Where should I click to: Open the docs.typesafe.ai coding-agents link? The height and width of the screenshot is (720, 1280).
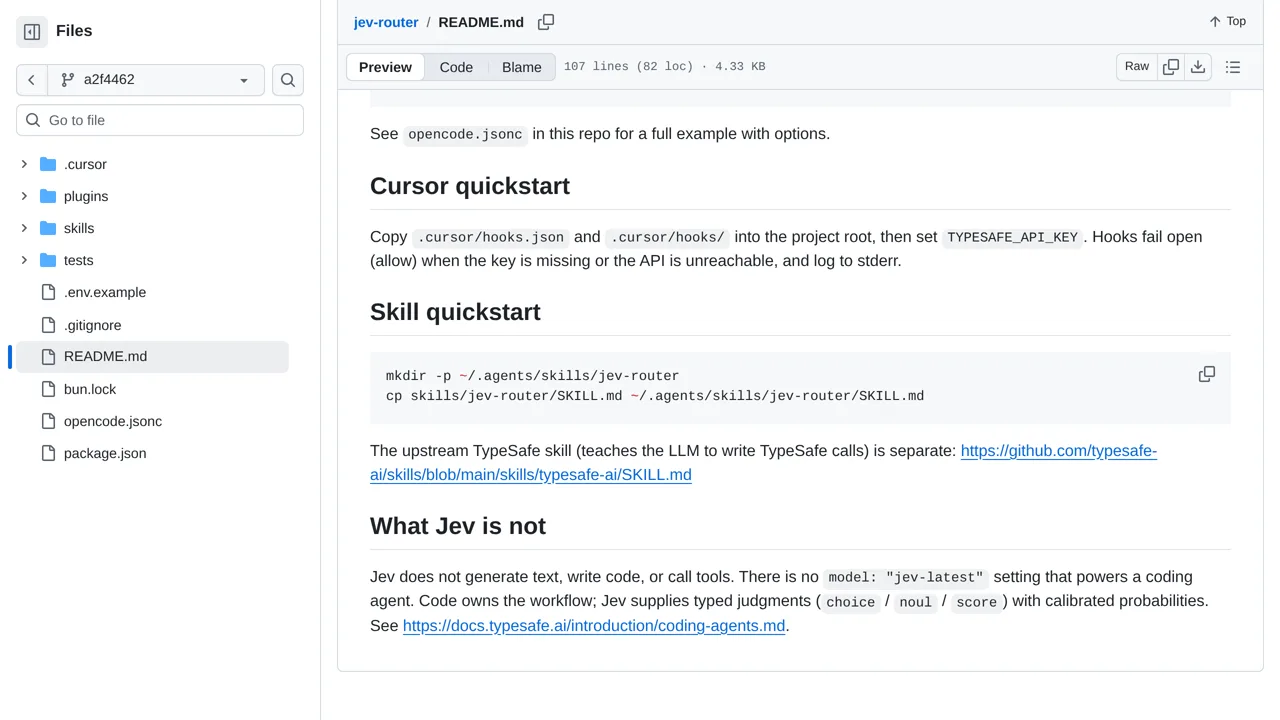point(594,626)
